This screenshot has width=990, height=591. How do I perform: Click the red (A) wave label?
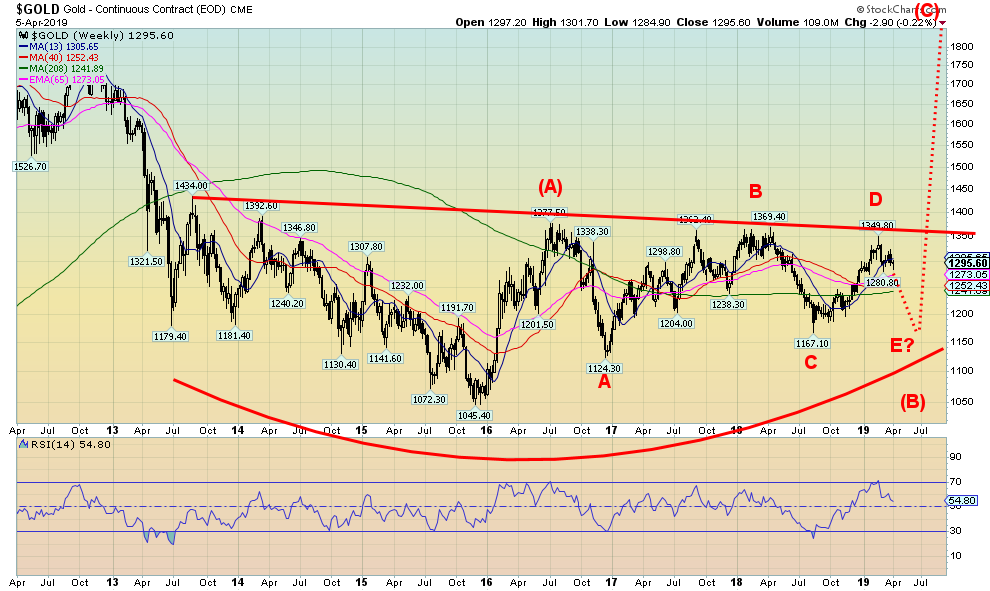click(x=550, y=186)
